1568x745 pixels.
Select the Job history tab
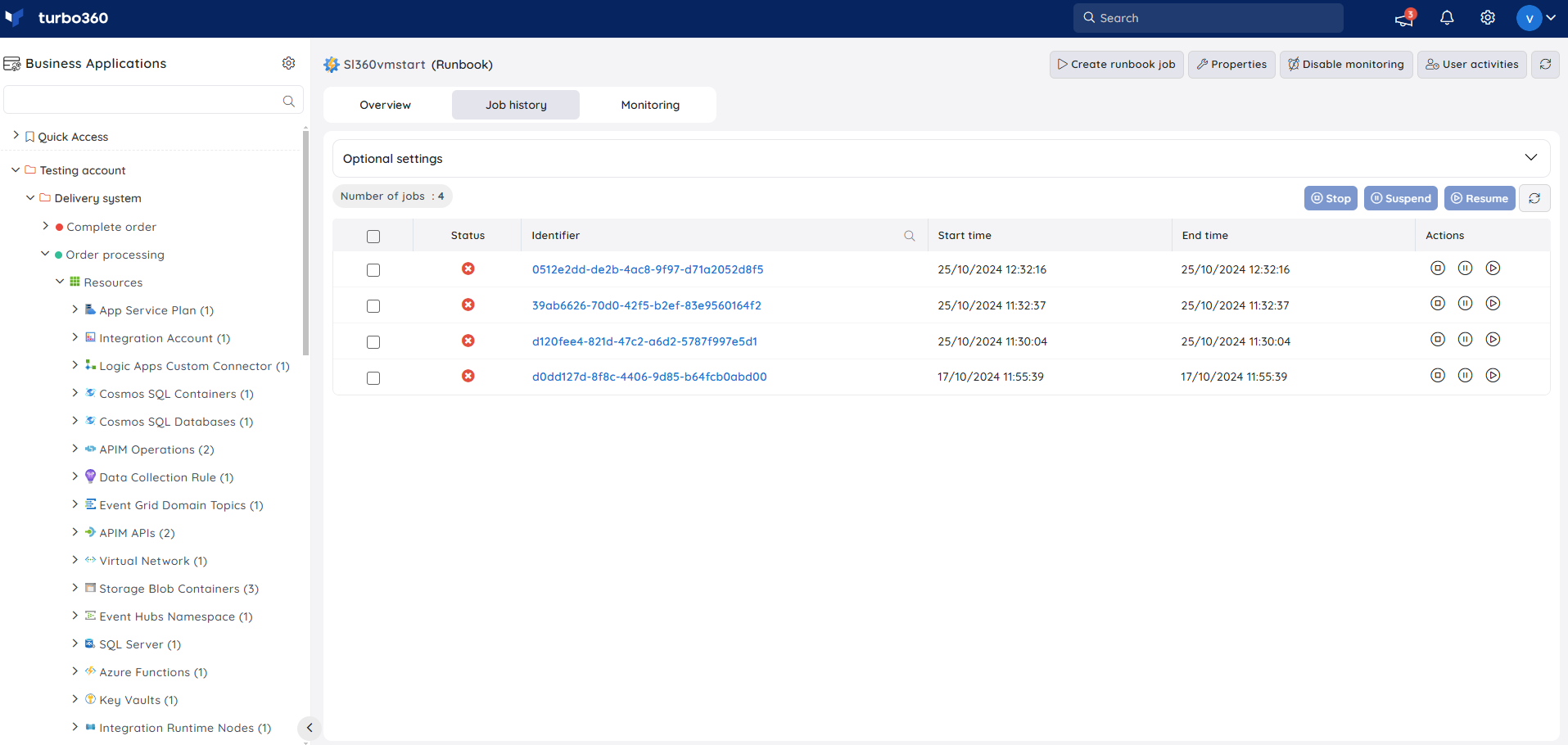(516, 105)
